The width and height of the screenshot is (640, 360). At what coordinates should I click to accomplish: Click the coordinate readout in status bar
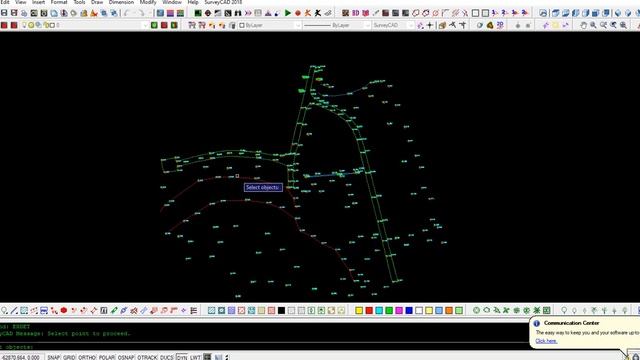[21, 357]
